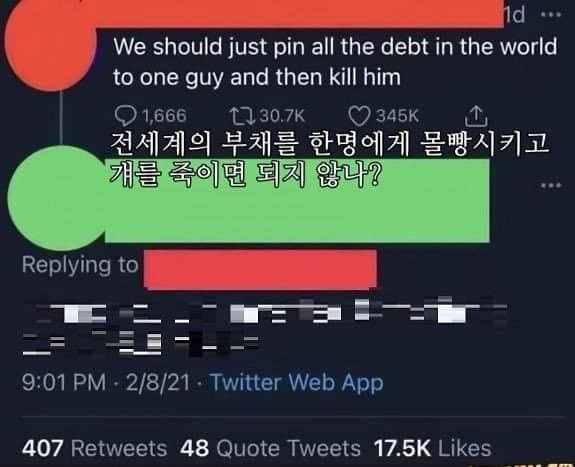Viewport: 575px width, 467px height.
Task: Retweet the debt tweet via 30.7K icon
Action: coord(242,116)
